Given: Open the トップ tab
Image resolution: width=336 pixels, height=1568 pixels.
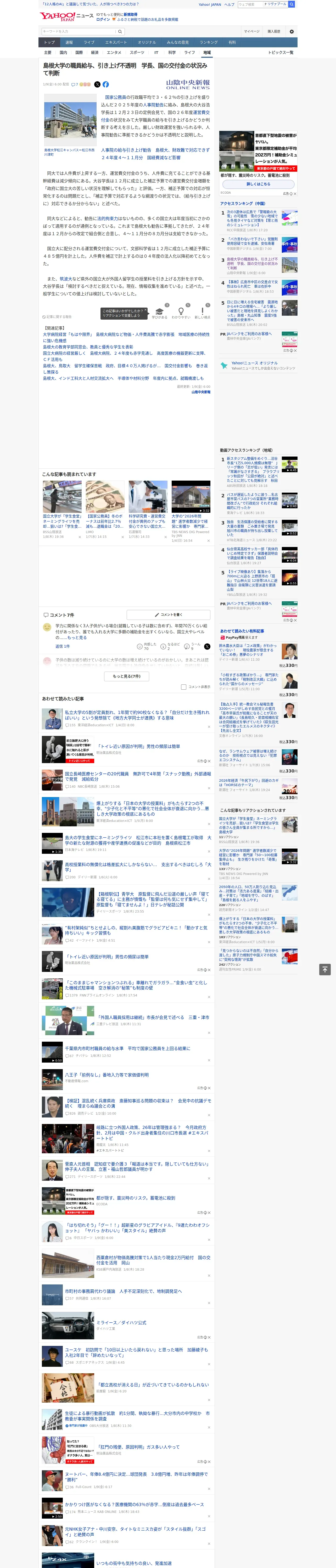Looking at the screenshot, I should tap(49, 42).
